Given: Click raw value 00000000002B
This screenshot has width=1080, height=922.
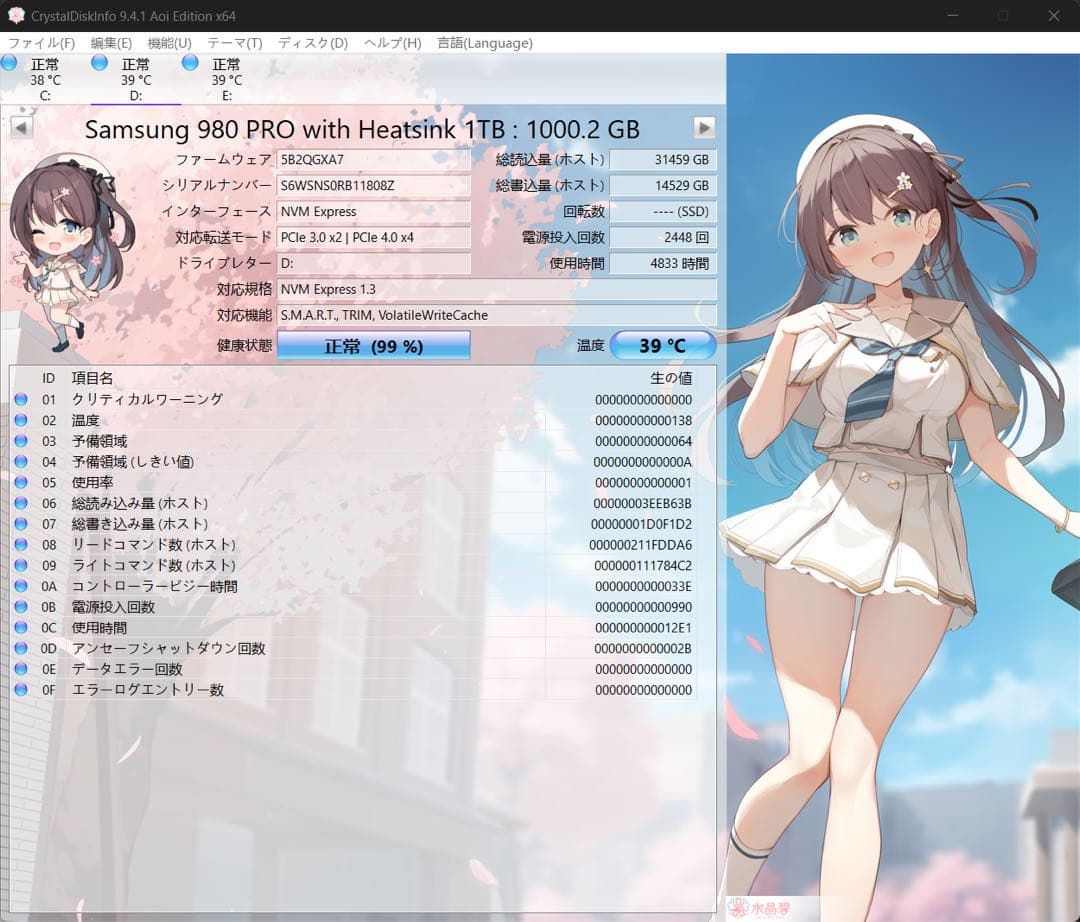Looking at the screenshot, I should 643,648.
